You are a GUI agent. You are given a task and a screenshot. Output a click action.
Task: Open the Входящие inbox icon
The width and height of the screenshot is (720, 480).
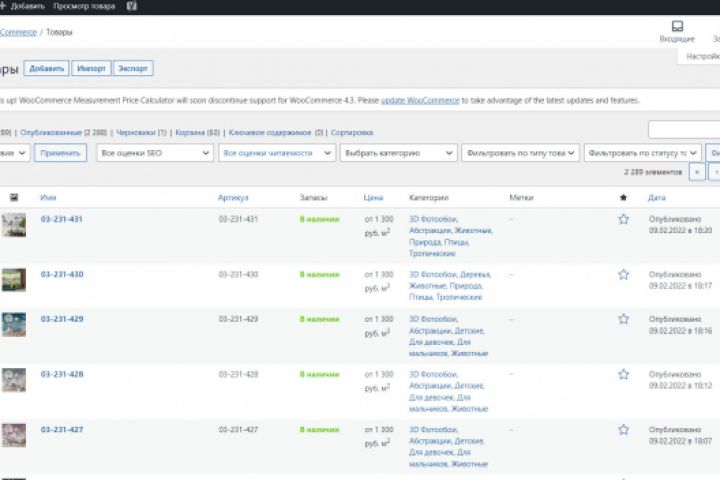[x=677, y=26]
